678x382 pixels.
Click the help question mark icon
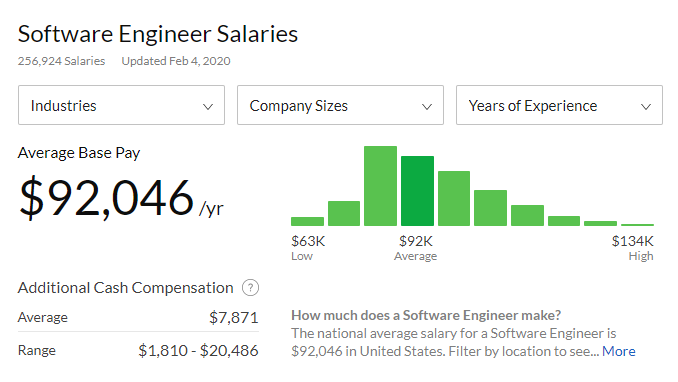pyautogui.click(x=250, y=288)
